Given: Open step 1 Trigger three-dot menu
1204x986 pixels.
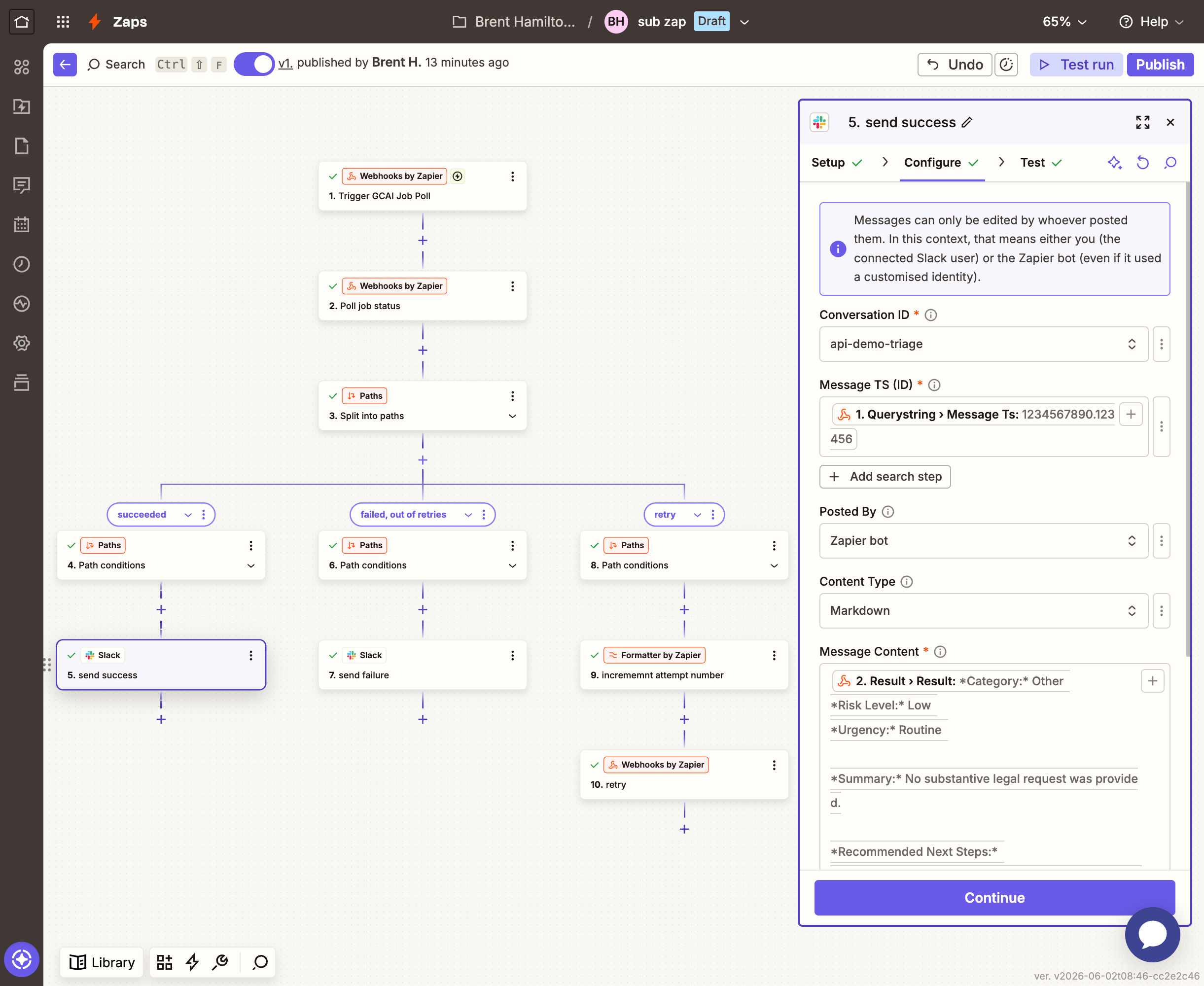Looking at the screenshot, I should [x=512, y=176].
